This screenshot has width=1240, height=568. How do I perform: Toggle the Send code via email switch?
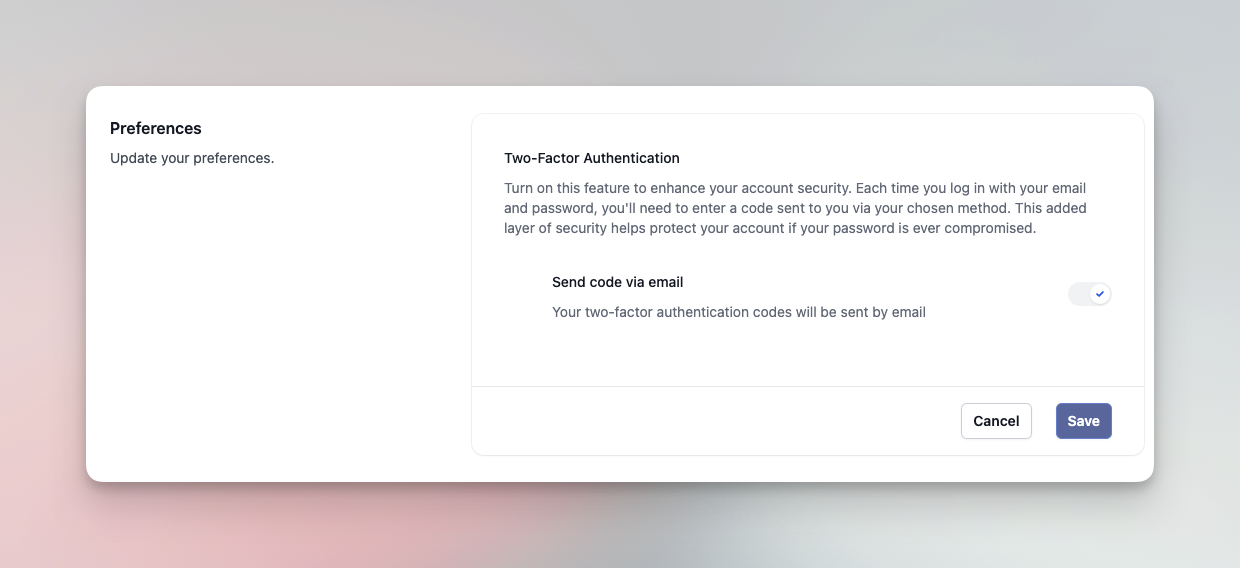[1089, 294]
